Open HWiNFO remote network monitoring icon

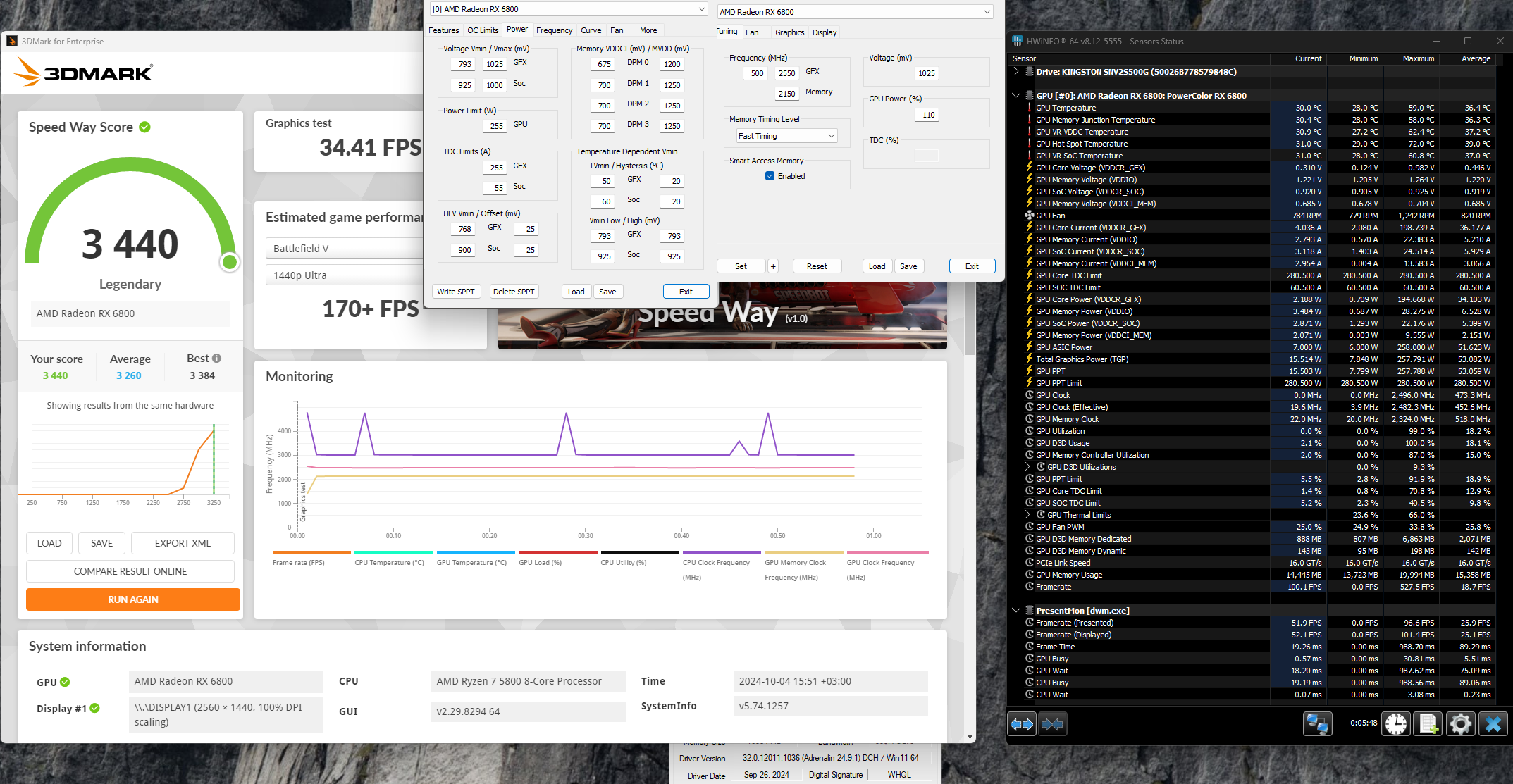coord(1317,723)
